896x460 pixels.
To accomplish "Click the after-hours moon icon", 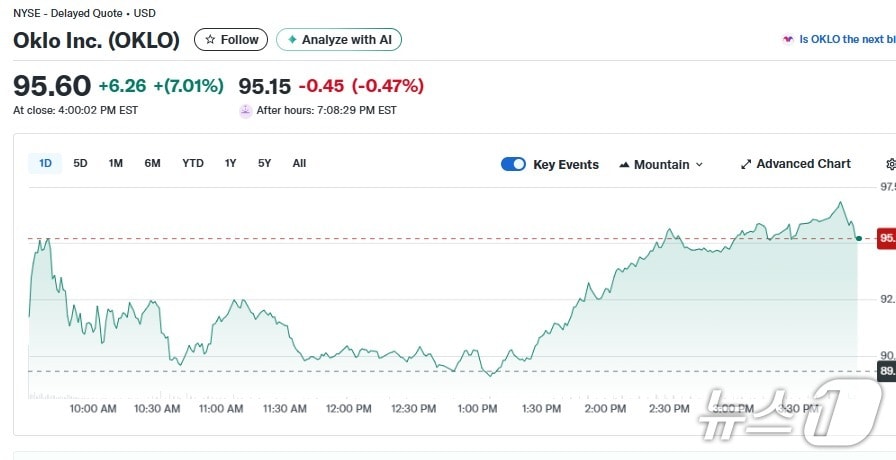I will tap(245, 110).
